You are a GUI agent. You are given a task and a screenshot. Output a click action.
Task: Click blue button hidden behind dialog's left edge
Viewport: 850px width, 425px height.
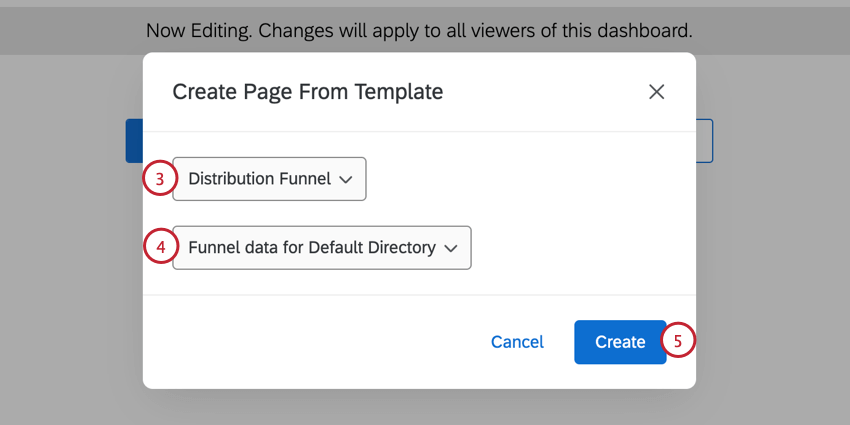click(x=134, y=141)
